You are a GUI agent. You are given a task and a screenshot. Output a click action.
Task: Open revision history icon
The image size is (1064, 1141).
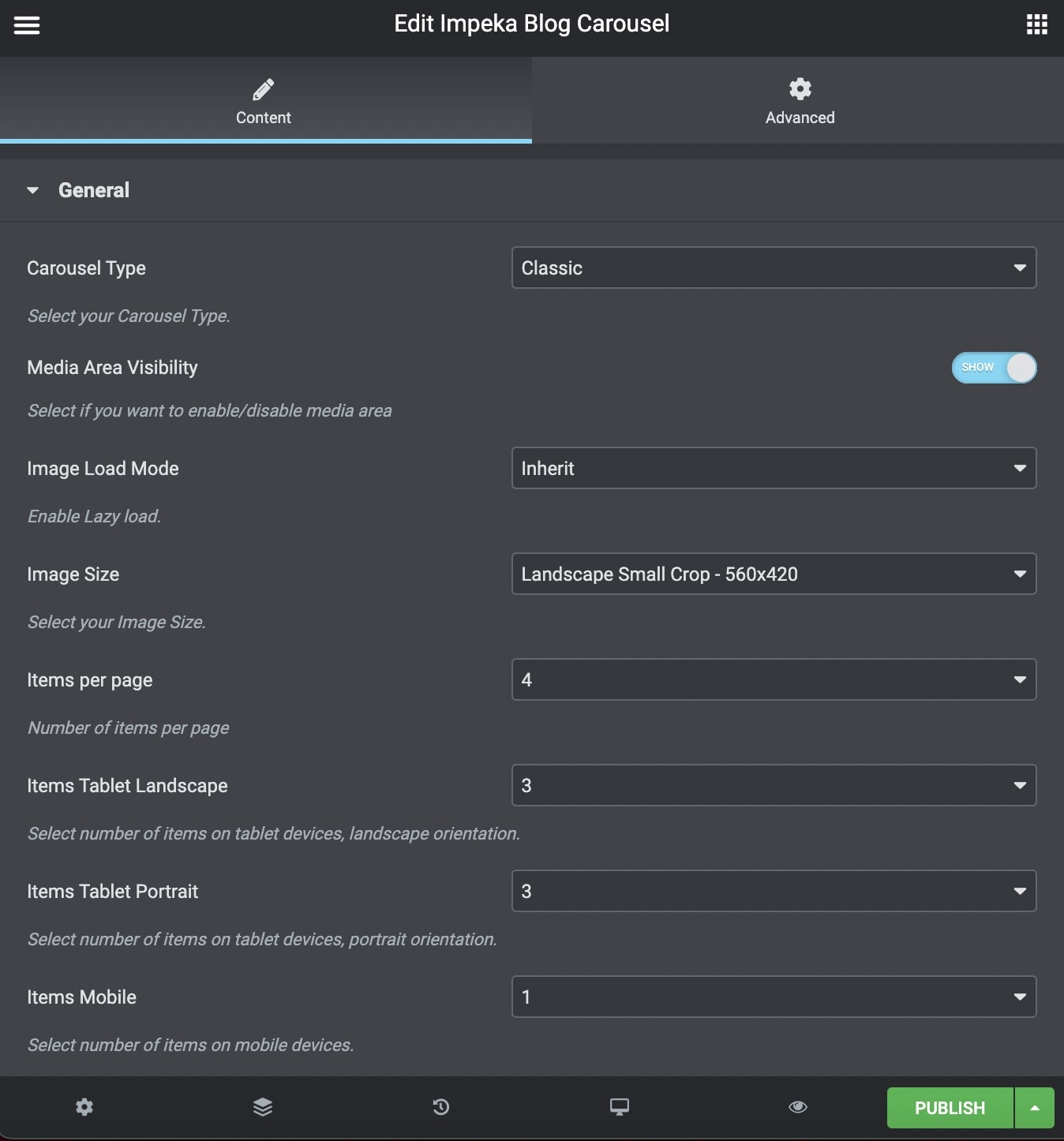441,1107
